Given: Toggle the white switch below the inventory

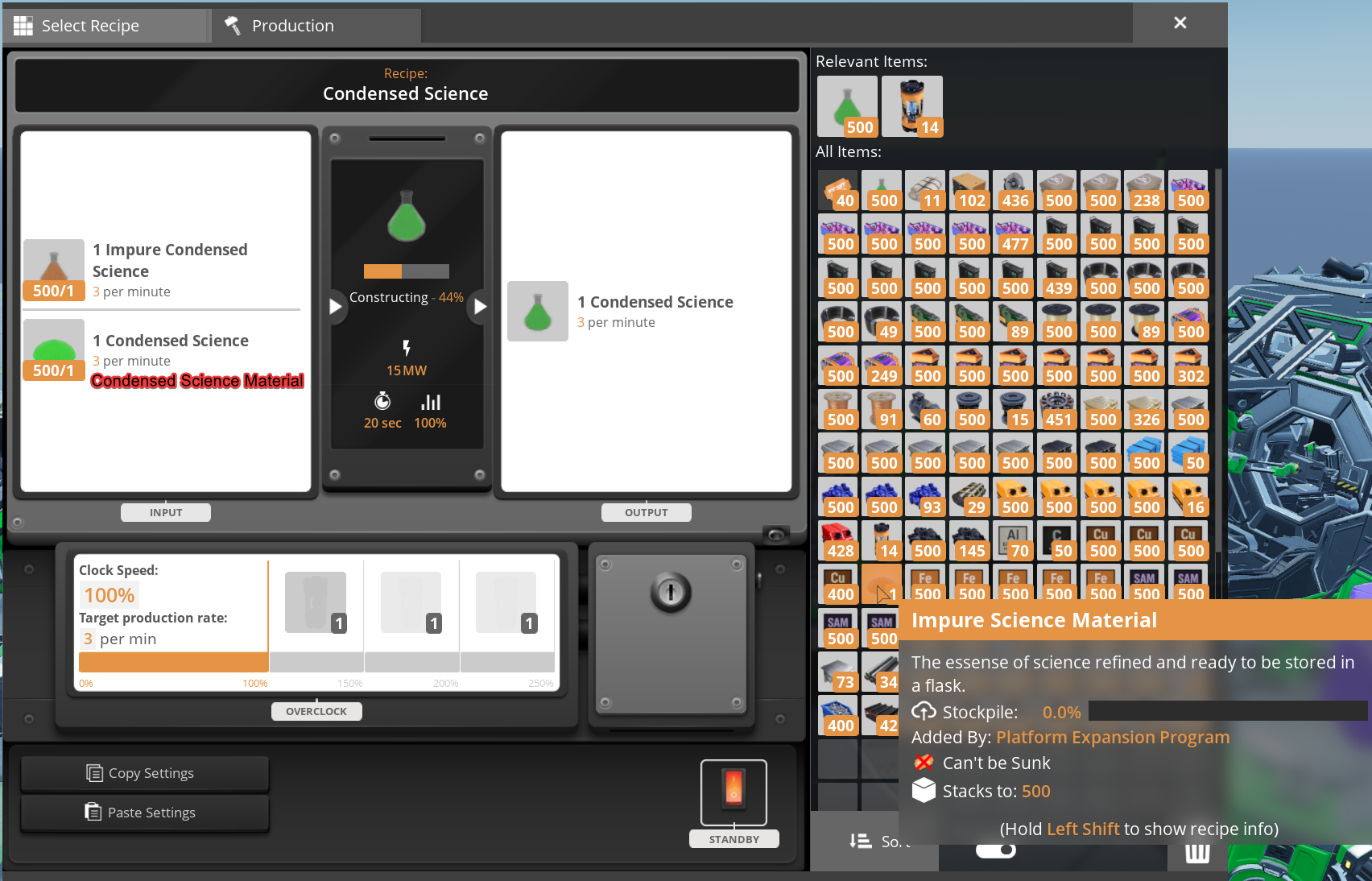Looking at the screenshot, I should [996, 850].
